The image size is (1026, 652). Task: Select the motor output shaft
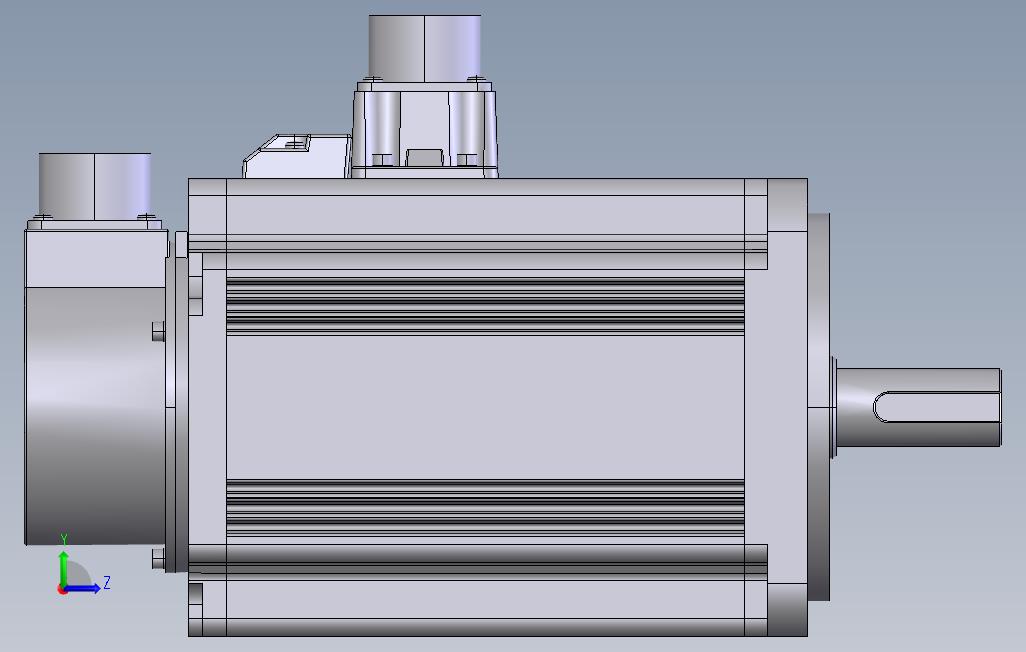919,407
